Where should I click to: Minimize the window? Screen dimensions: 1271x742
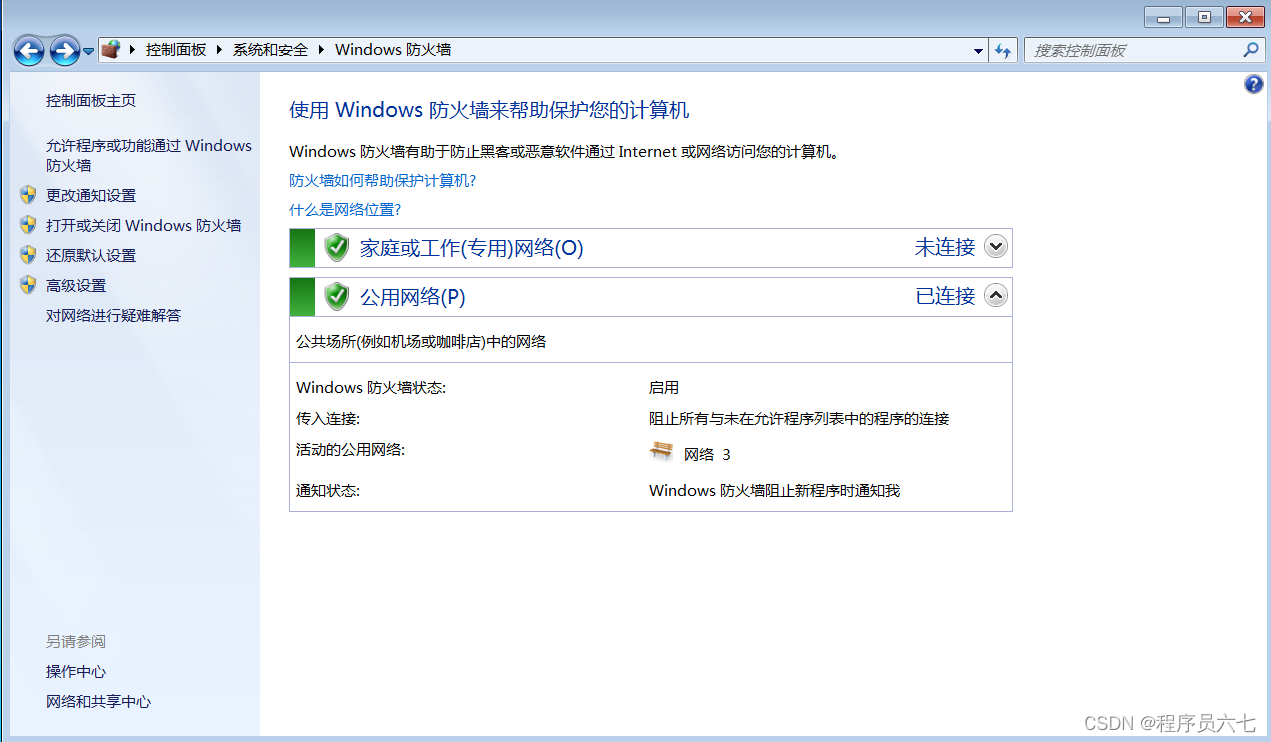point(1163,16)
